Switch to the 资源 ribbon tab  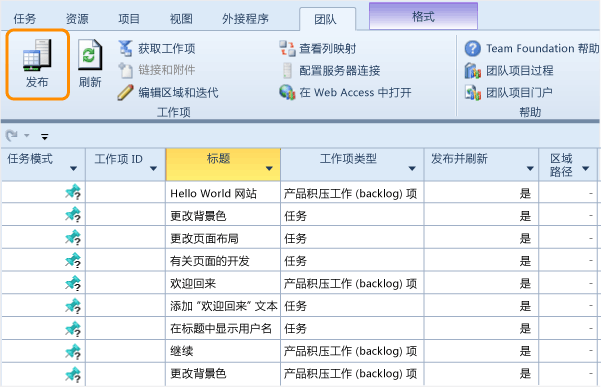pyautogui.click(x=77, y=19)
